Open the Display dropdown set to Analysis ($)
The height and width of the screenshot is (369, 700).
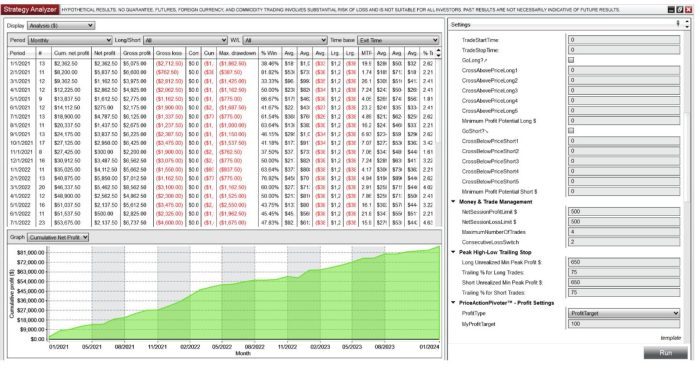pos(61,25)
